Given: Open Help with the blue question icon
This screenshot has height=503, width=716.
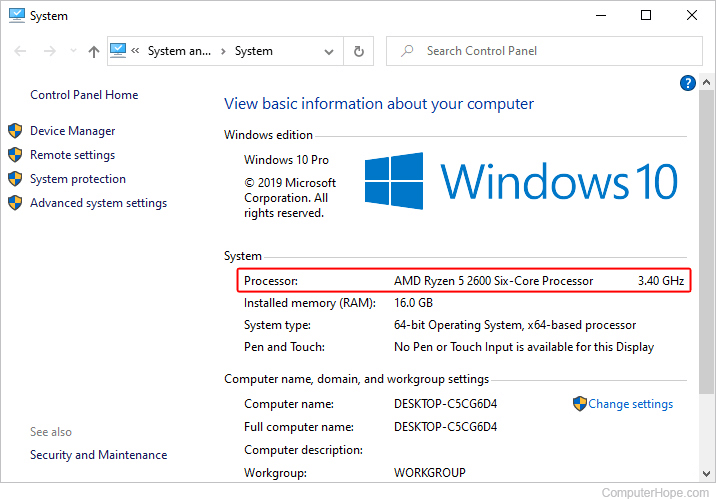Looking at the screenshot, I should point(688,83).
